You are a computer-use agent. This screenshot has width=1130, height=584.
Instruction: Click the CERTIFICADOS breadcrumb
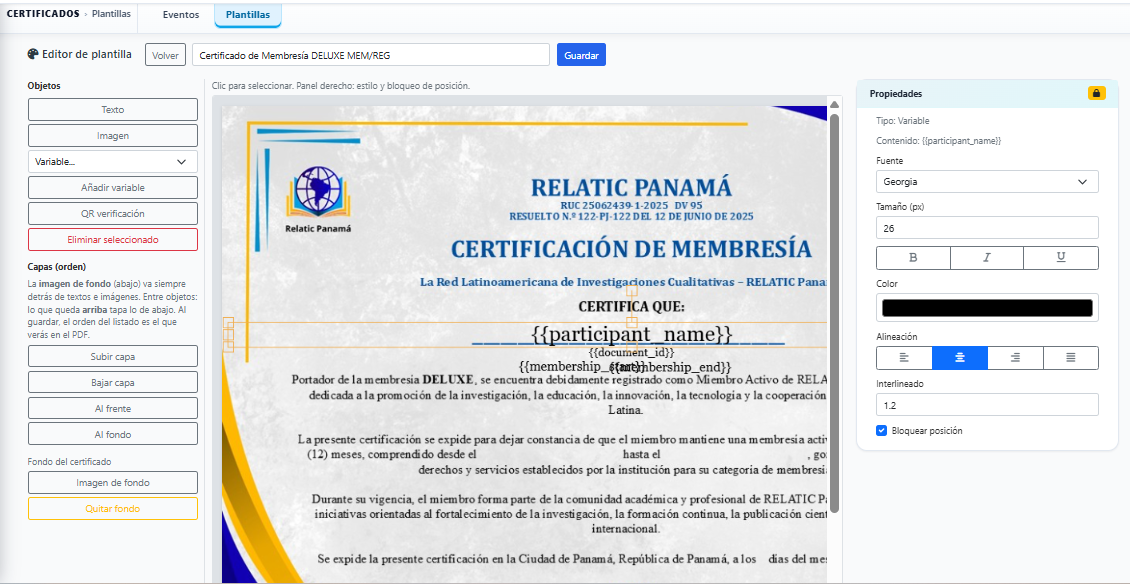tap(43, 14)
